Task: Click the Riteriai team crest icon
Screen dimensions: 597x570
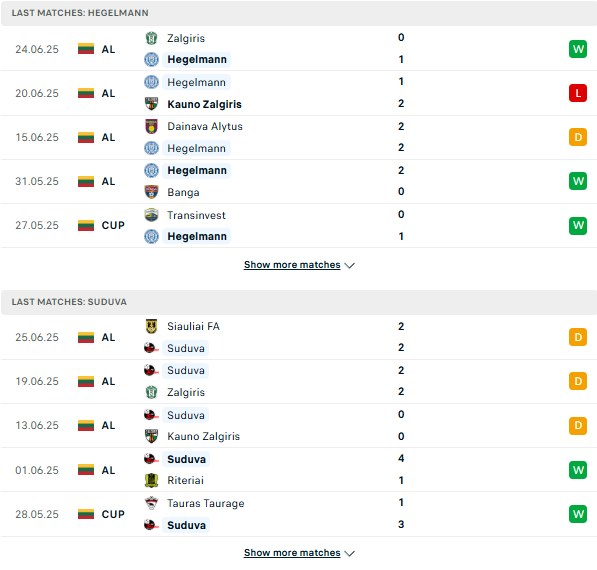Action: click(152, 481)
